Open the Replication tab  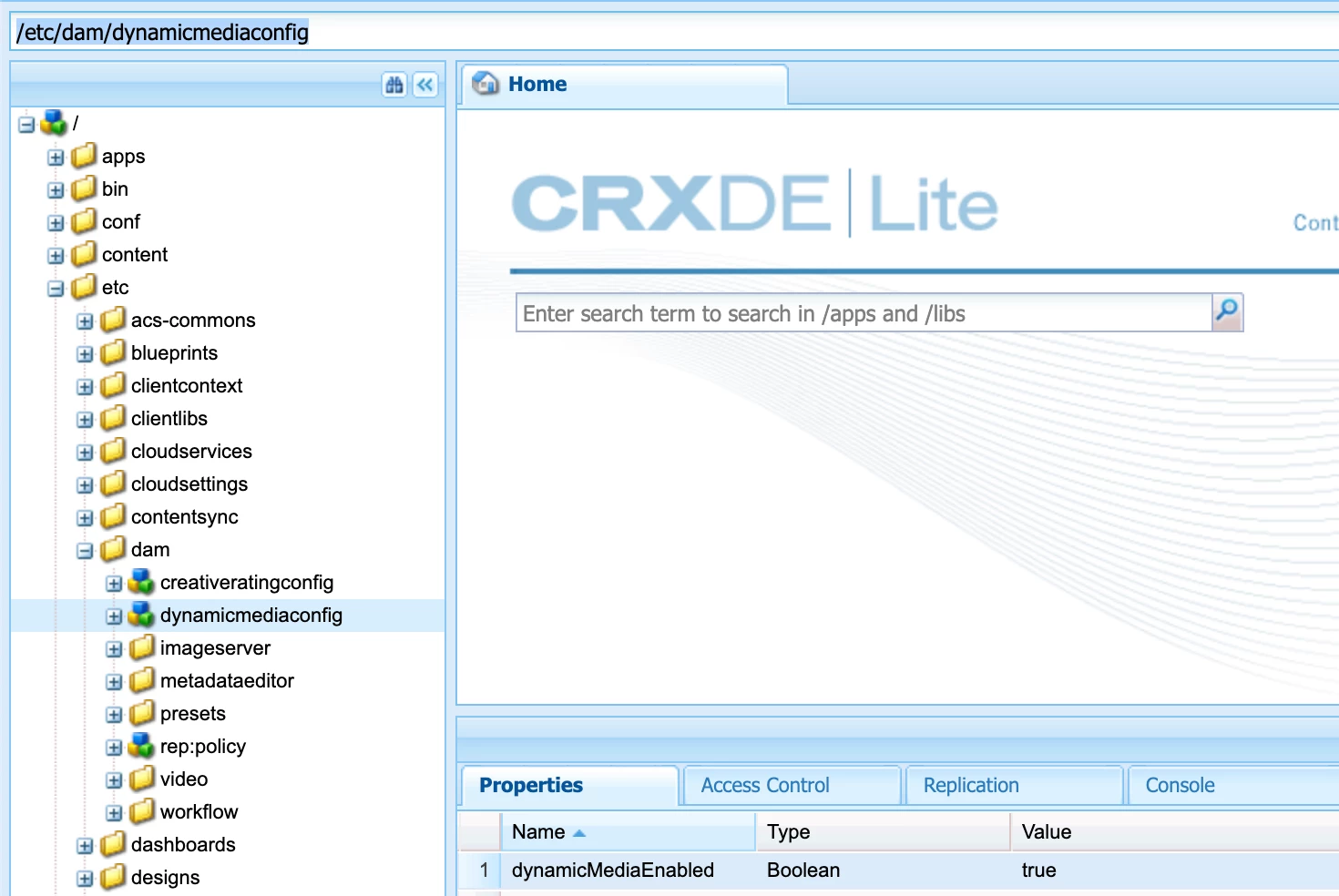1014,785
